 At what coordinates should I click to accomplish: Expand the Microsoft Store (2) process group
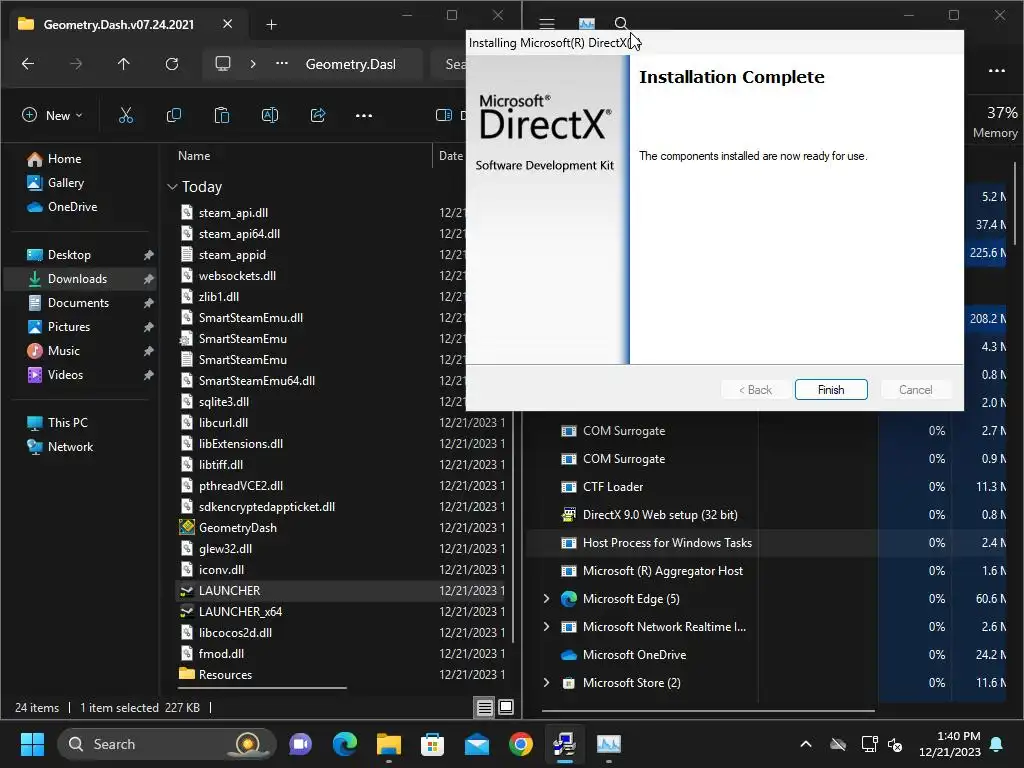(x=546, y=682)
